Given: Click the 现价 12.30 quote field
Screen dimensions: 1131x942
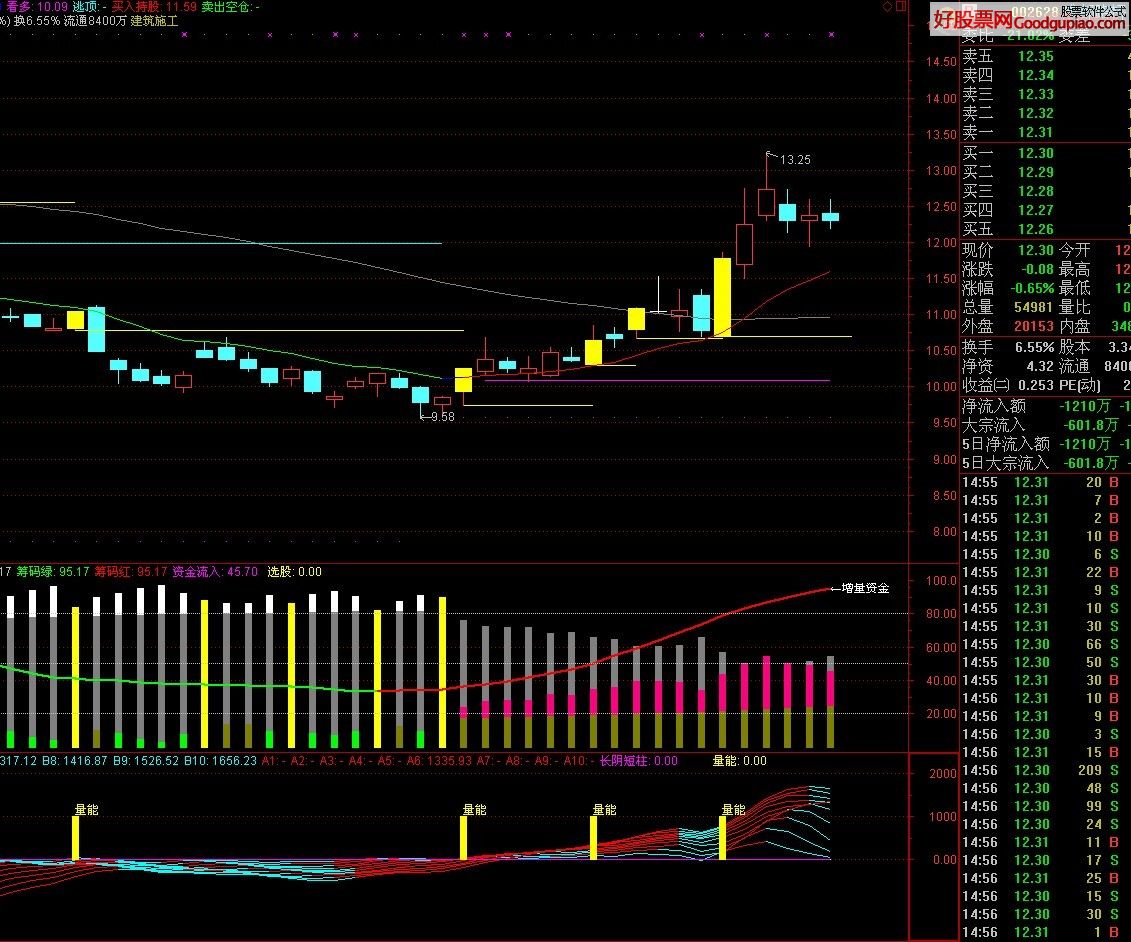Looking at the screenshot, I should 1008,250.
